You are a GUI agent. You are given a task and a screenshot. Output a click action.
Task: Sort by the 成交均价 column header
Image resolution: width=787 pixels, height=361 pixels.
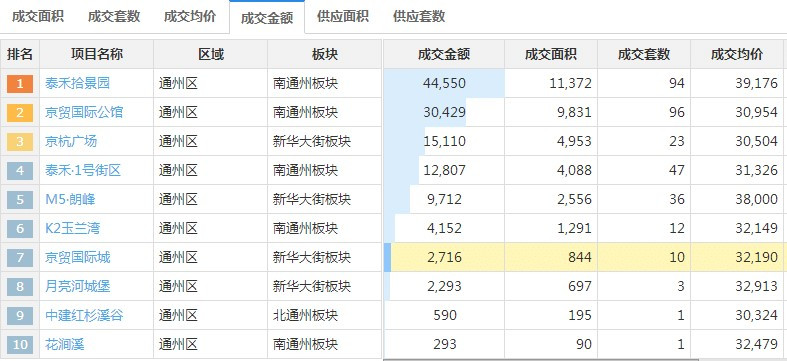pyautogui.click(x=736, y=54)
